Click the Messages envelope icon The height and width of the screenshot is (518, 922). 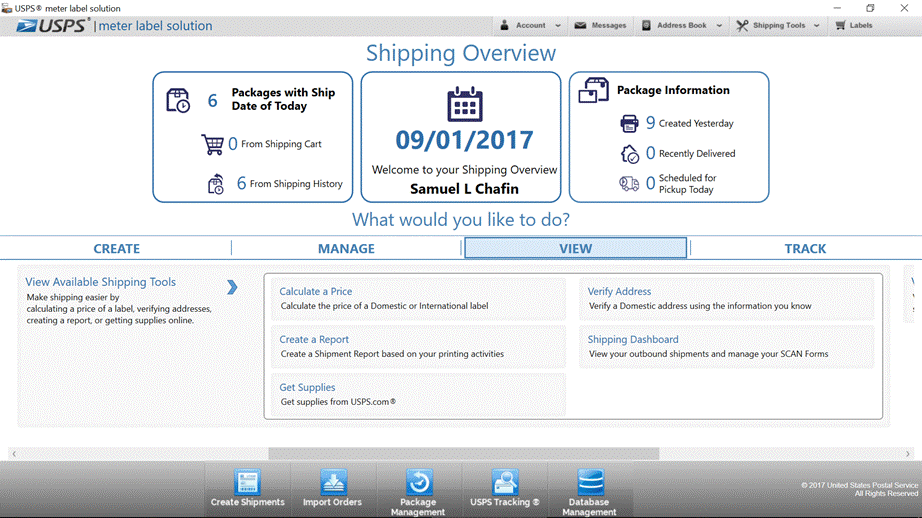[580, 25]
